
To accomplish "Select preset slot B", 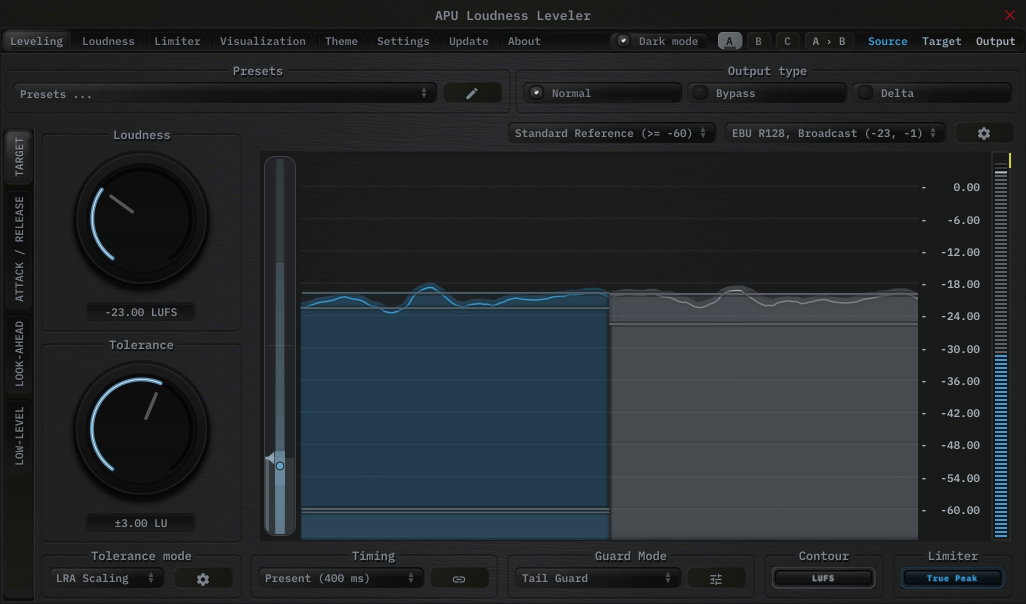I will [x=758, y=40].
